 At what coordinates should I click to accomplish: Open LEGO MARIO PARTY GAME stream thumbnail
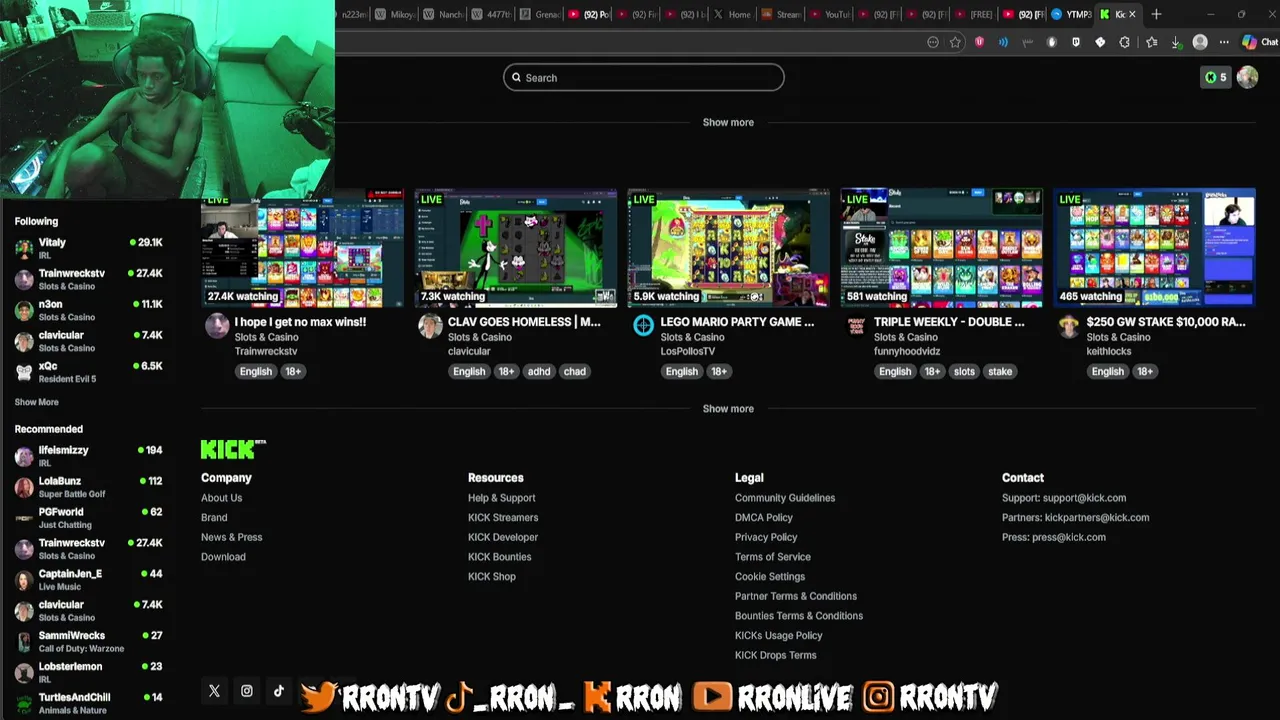click(x=729, y=247)
